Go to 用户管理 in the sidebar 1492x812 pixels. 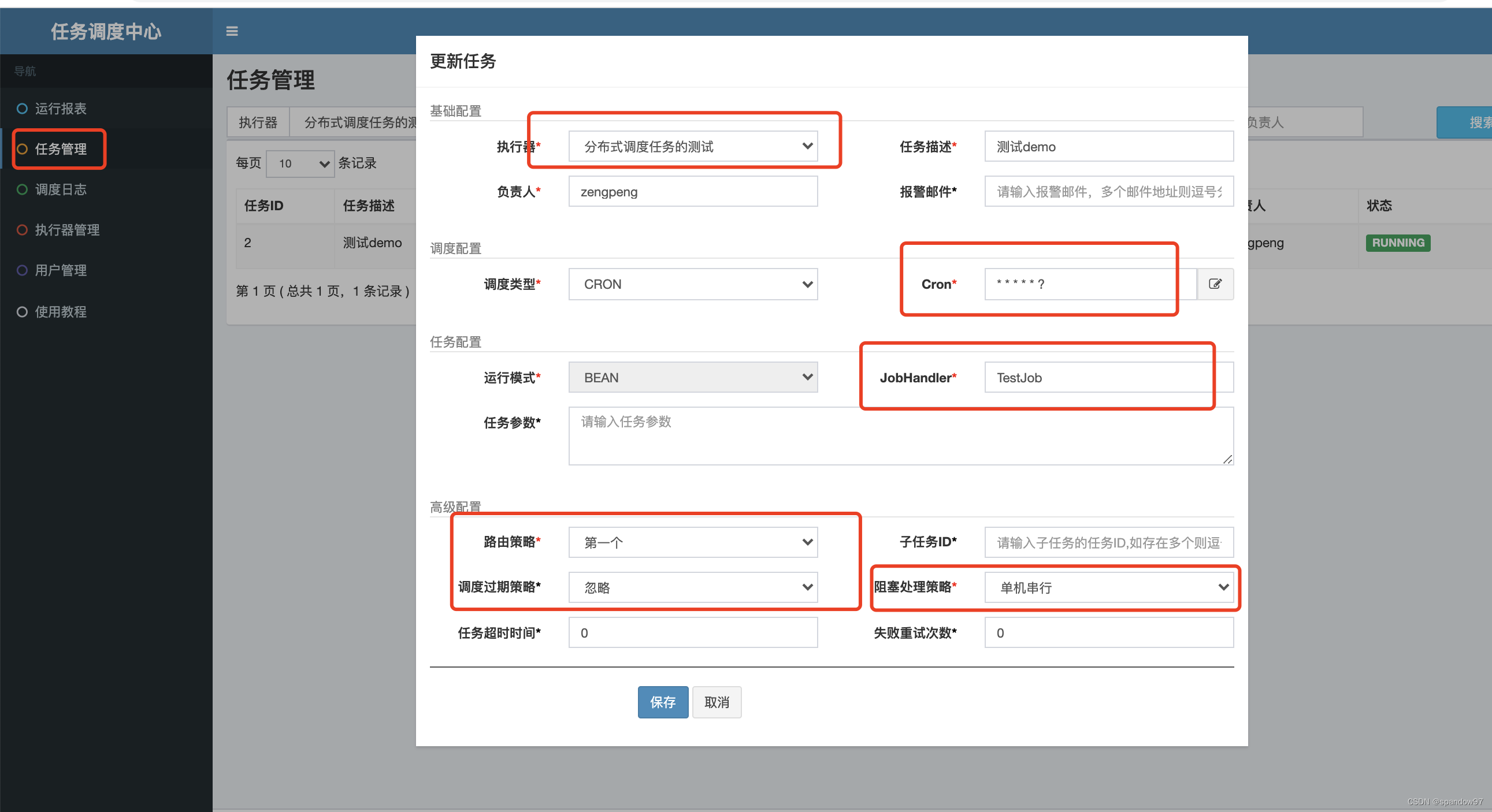(x=60, y=270)
